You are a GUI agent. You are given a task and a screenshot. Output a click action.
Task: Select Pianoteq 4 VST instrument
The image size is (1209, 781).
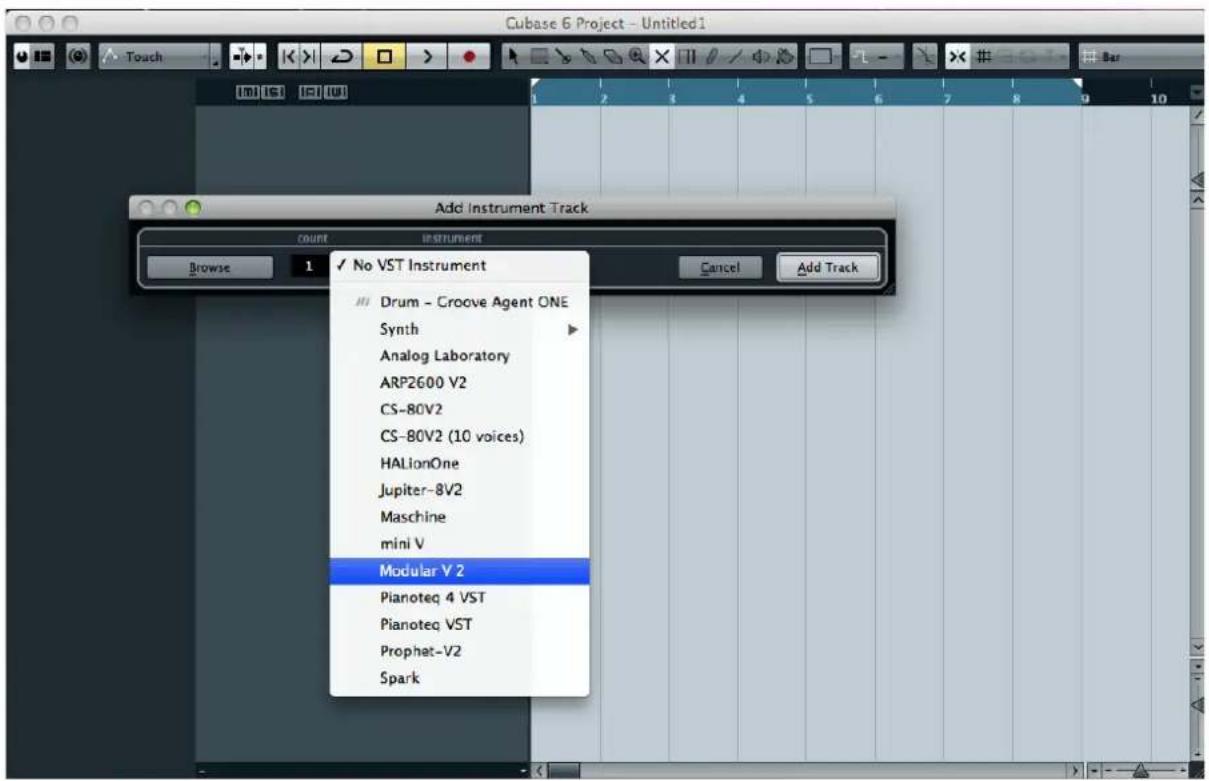[x=459, y=598]
